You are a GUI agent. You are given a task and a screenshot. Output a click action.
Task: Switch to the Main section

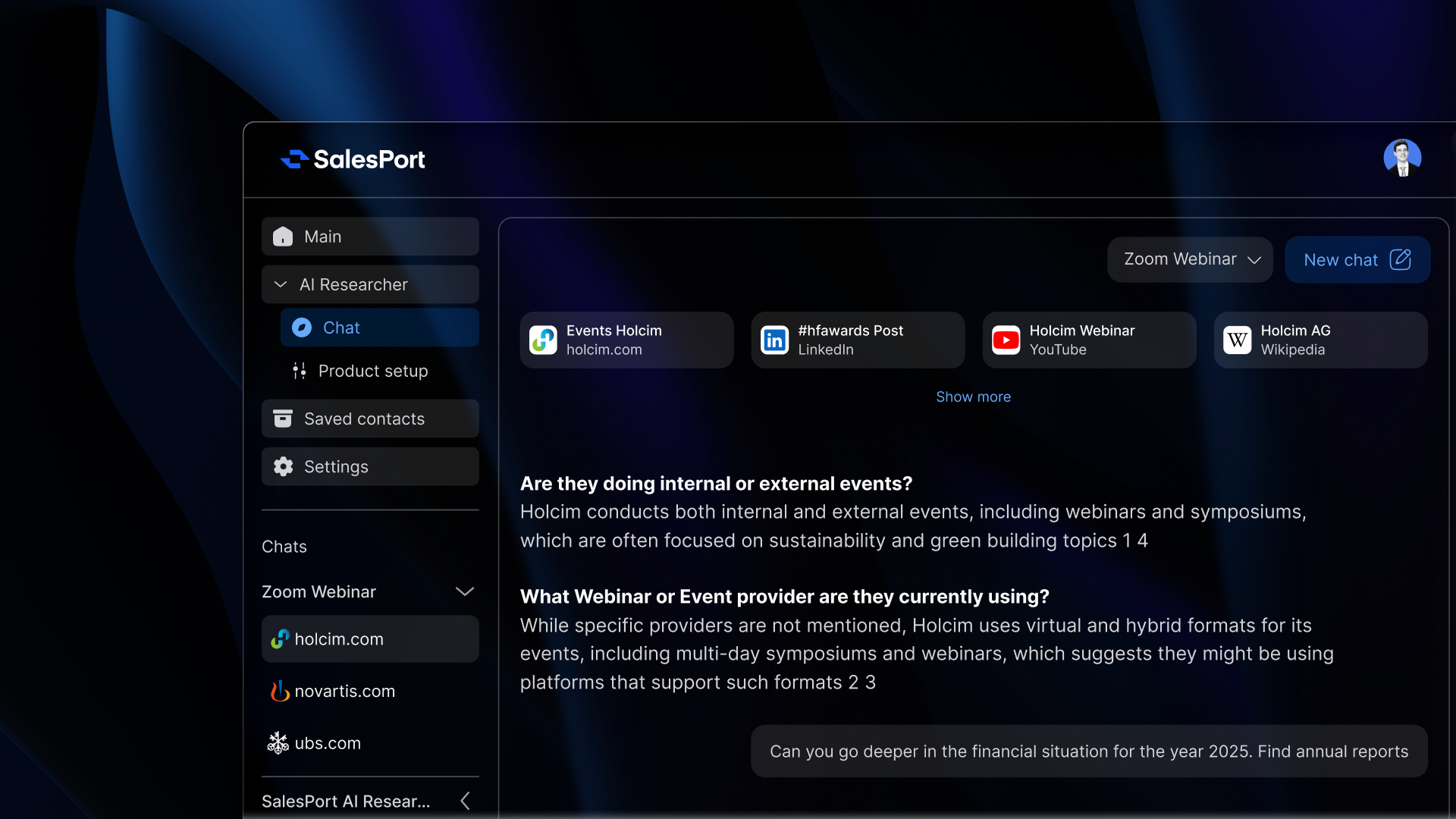pos(322,236)
